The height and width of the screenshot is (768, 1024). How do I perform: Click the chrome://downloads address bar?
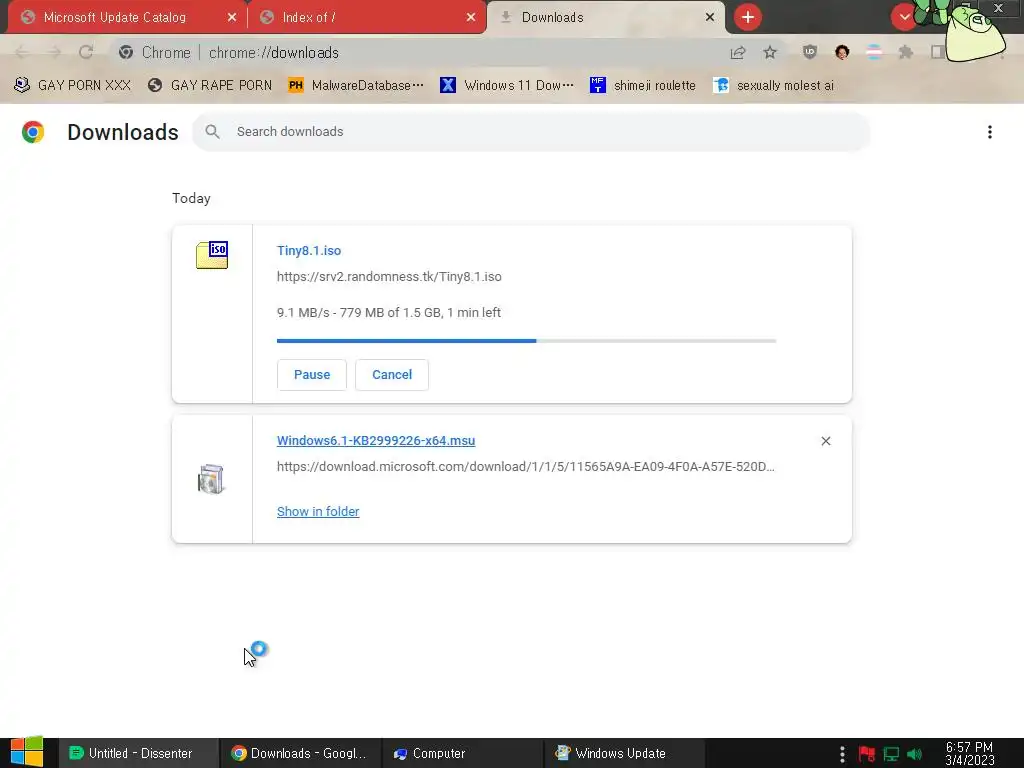click(418, 53)
